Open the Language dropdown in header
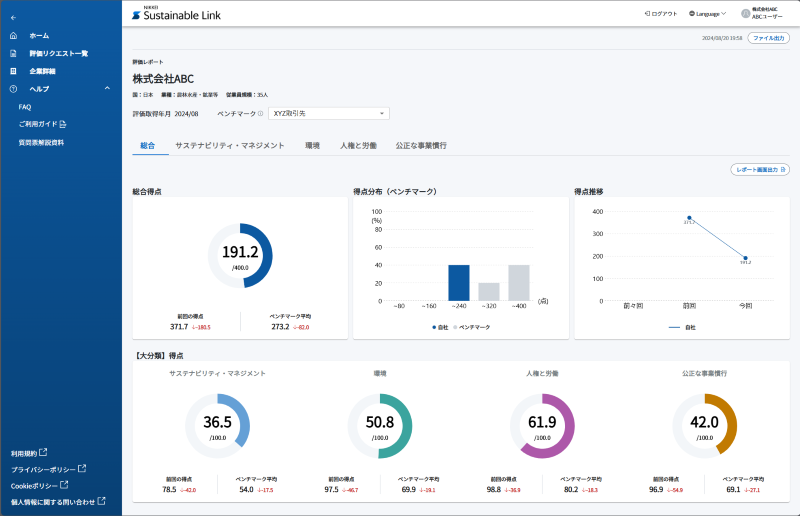The image size is (800, 516). pos(708,14)
